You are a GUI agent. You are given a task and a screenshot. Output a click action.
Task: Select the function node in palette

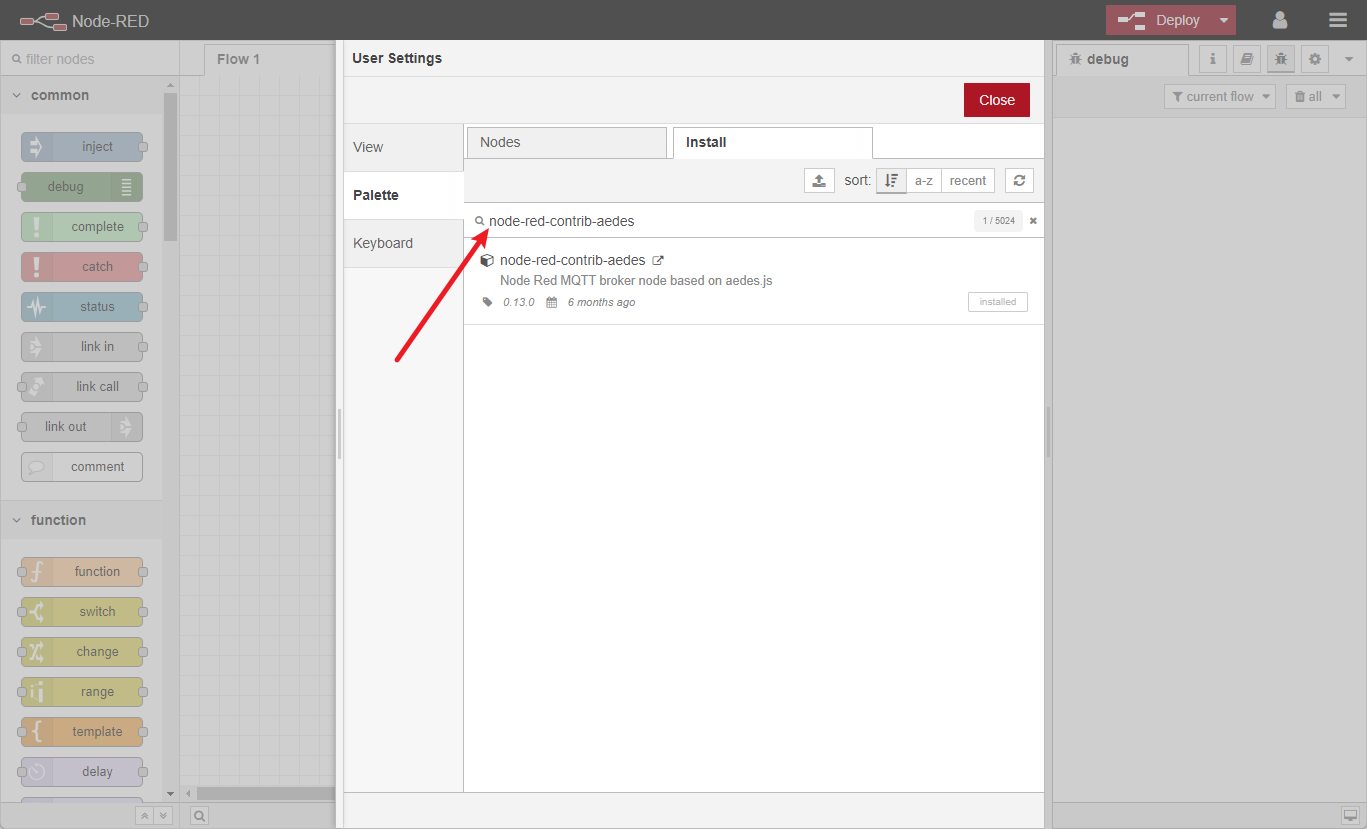coord(82,572)
